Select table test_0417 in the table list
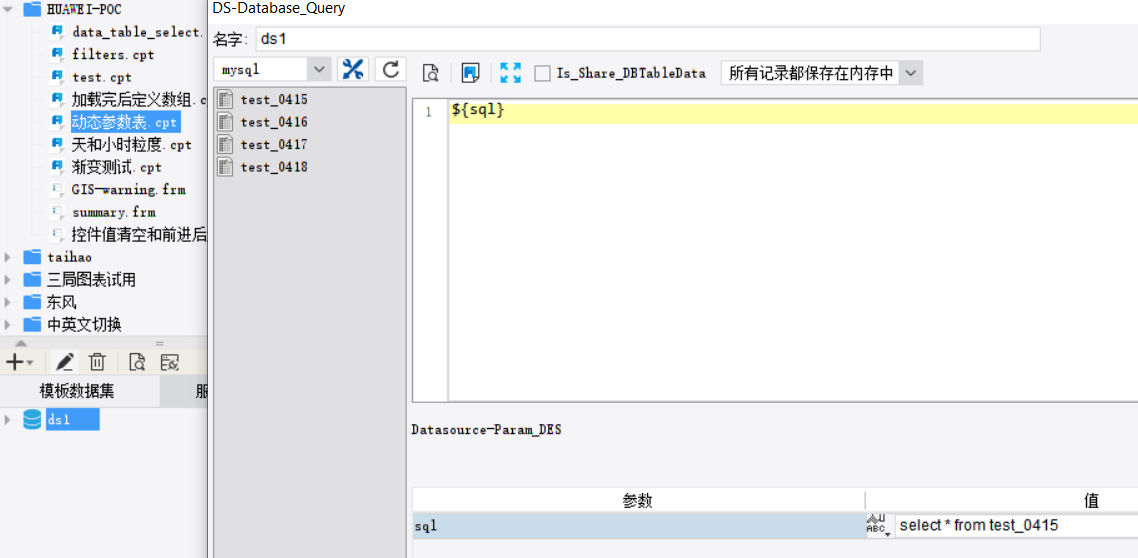Viewport: 1138px width, 558px height. [274, 144]
